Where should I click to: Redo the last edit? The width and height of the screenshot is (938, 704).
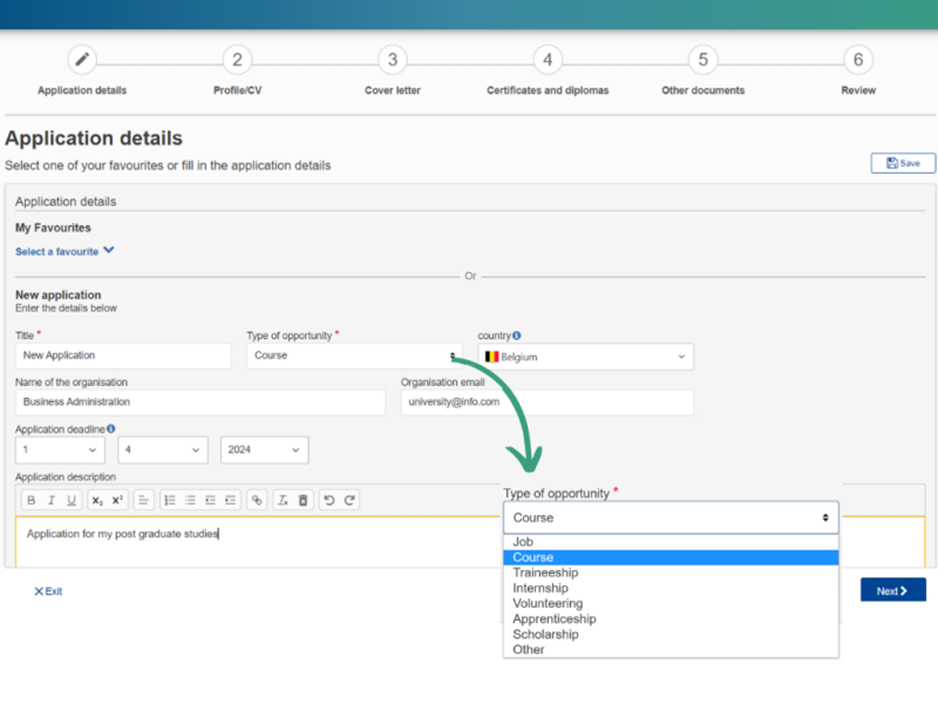coord(349,500)
